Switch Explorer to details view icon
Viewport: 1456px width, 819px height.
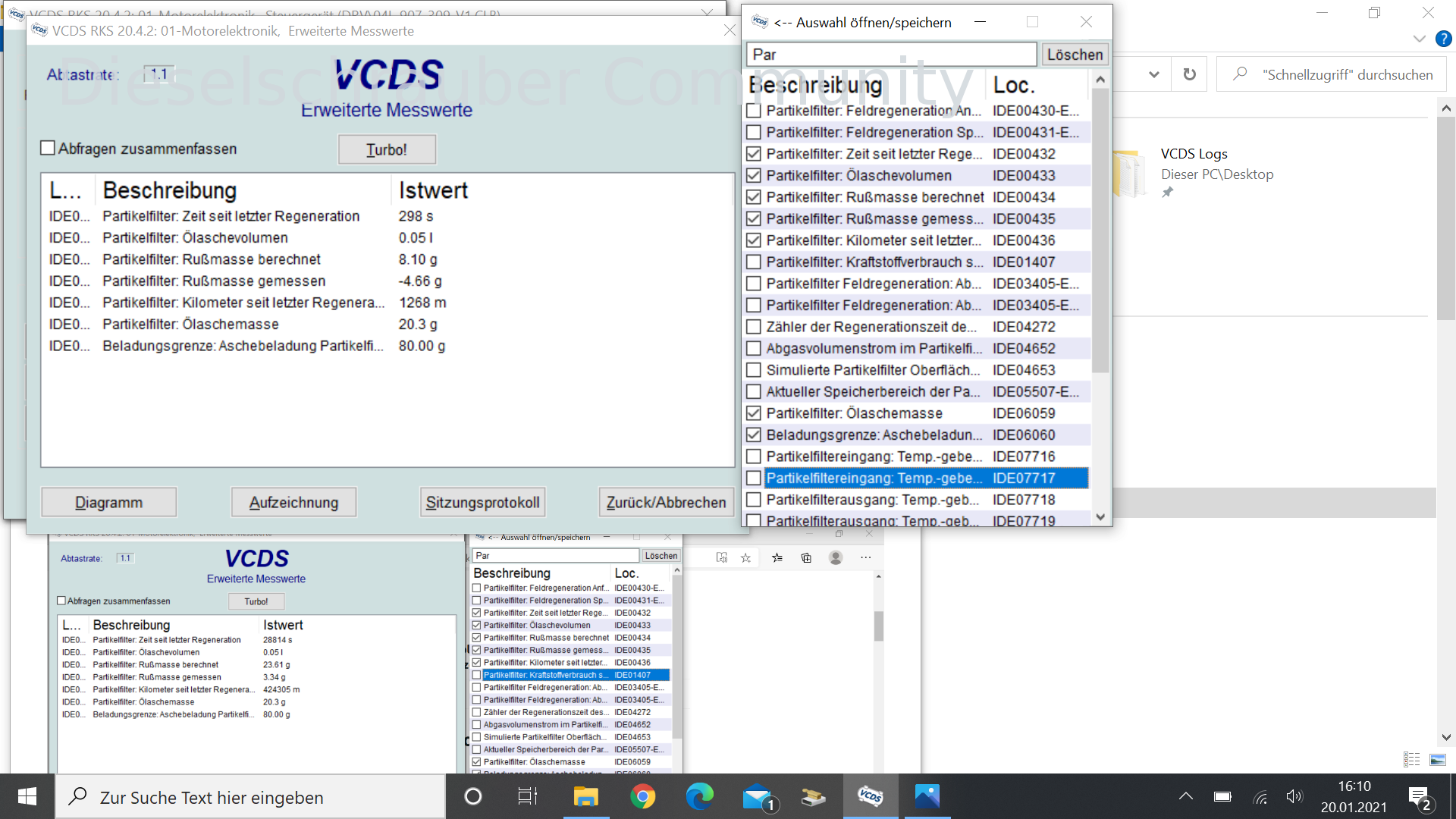tap(1411, 759)
